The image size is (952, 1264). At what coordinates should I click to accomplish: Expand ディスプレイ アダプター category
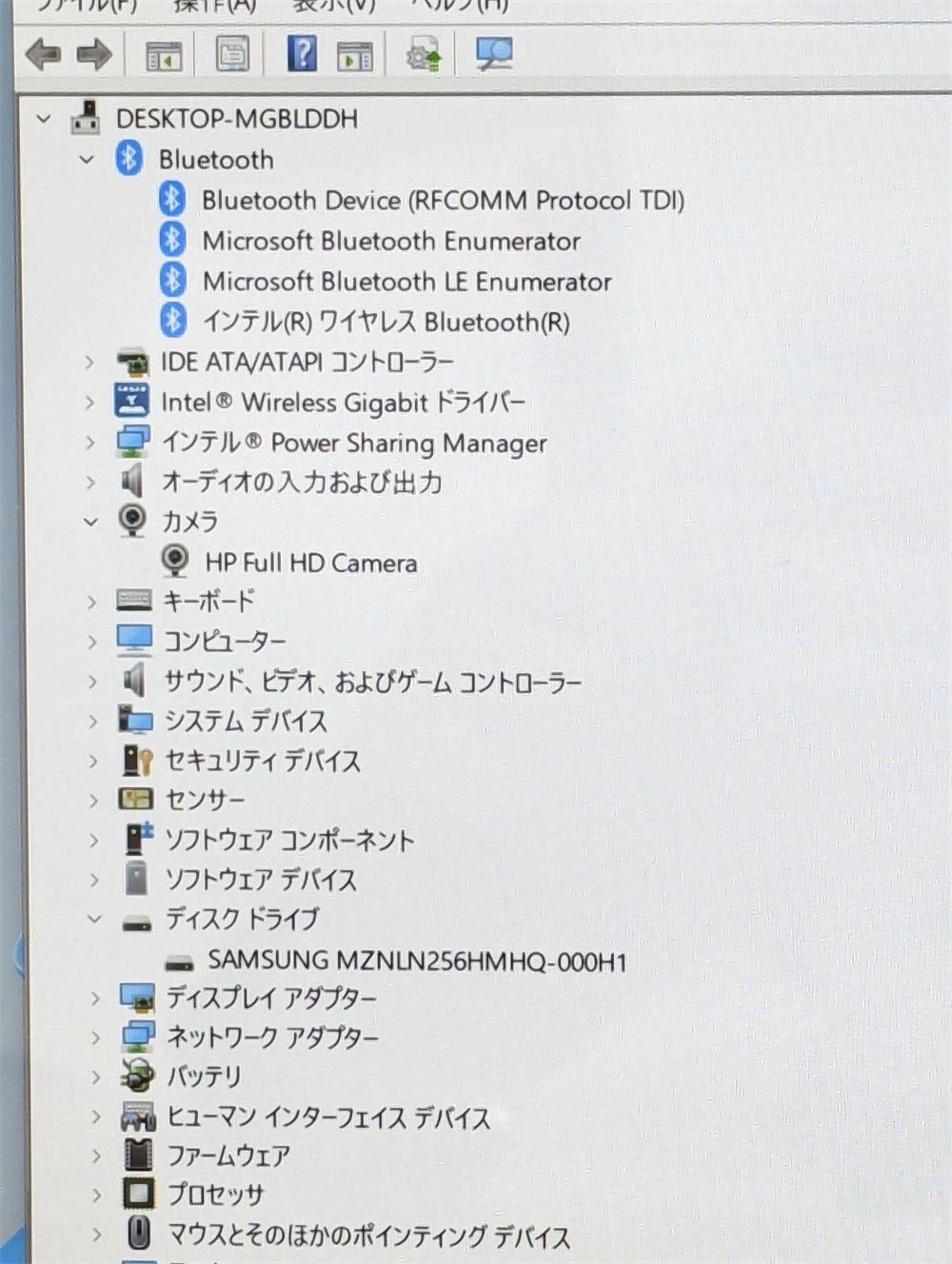(95, 998)
